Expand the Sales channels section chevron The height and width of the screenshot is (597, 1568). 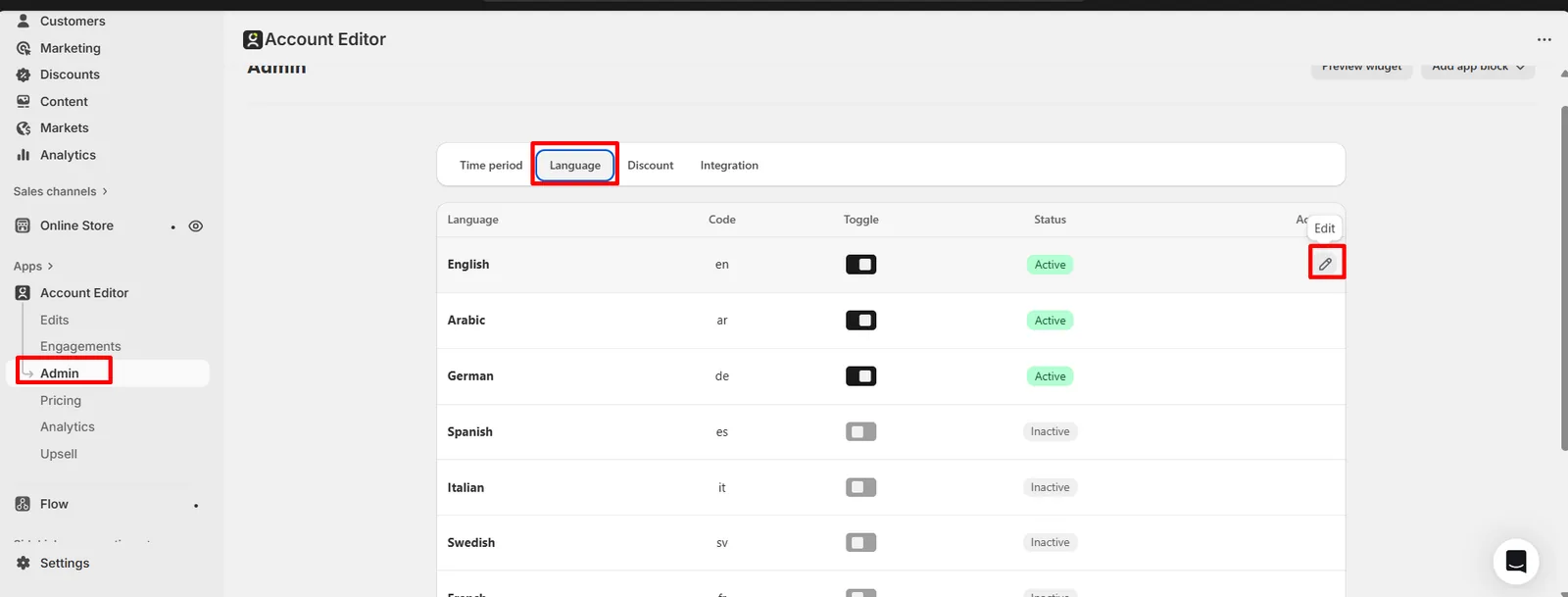[105, 191]
